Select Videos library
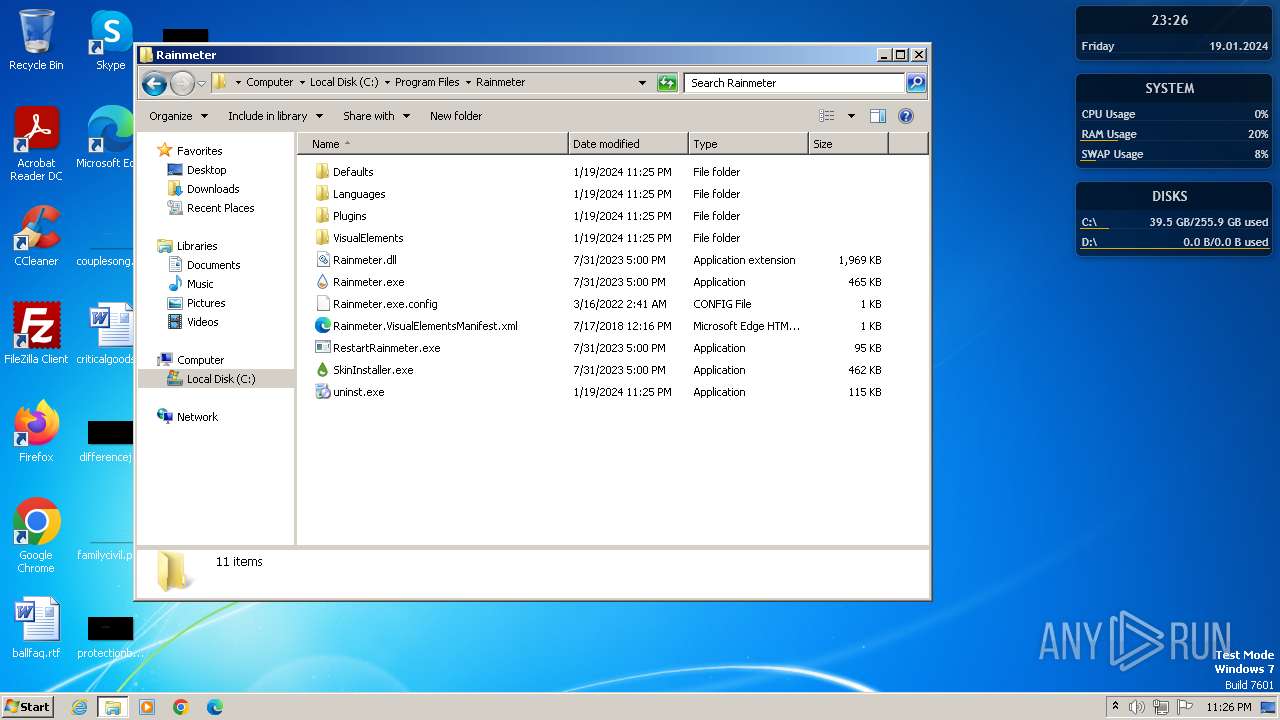This screenshot has width=1280, height=720. [202, 322]
